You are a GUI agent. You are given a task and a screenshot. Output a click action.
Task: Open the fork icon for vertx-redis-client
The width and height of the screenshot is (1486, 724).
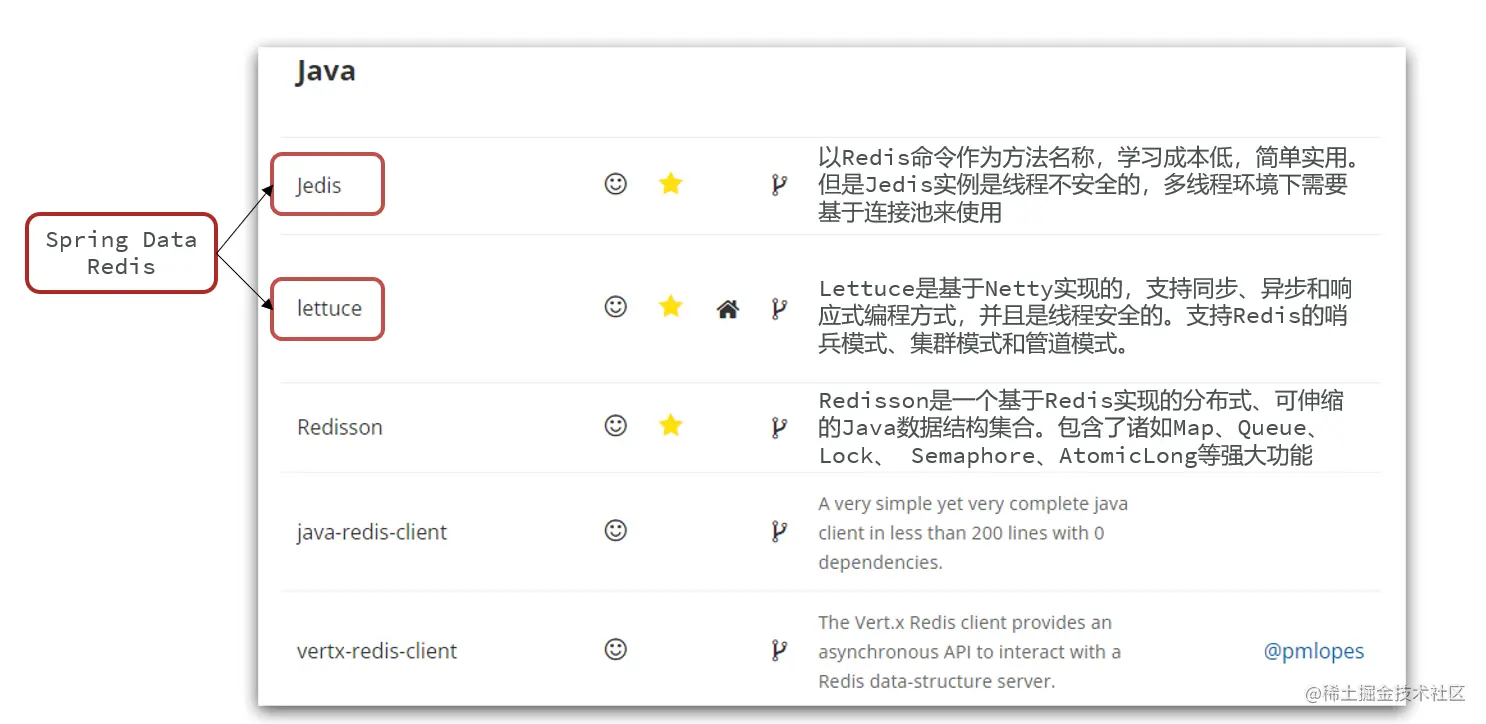point(779,651)
